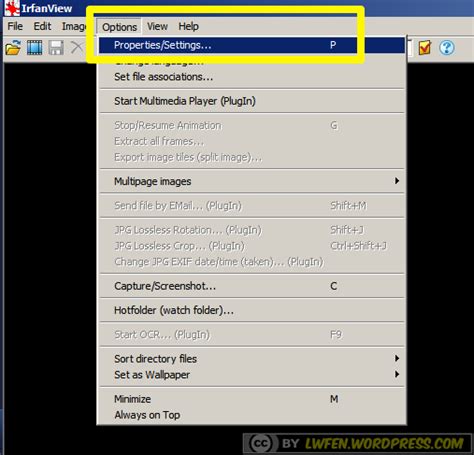The width and height of the screenshot is (474, 455).
Task: Select Hotfolder (watch folder)...
Action: click(x=252, y=310)
